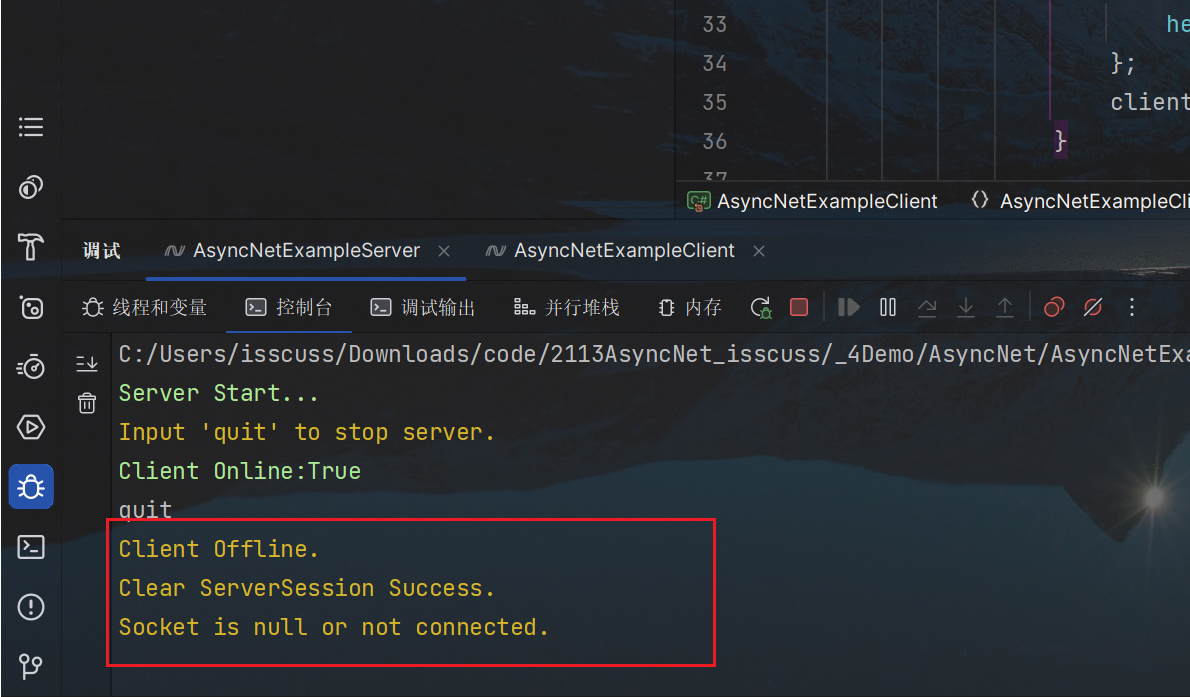Viewport: 1190px width, 697px height.
Task: Open the Debug bug tool window
Action: tap(30, 487)
